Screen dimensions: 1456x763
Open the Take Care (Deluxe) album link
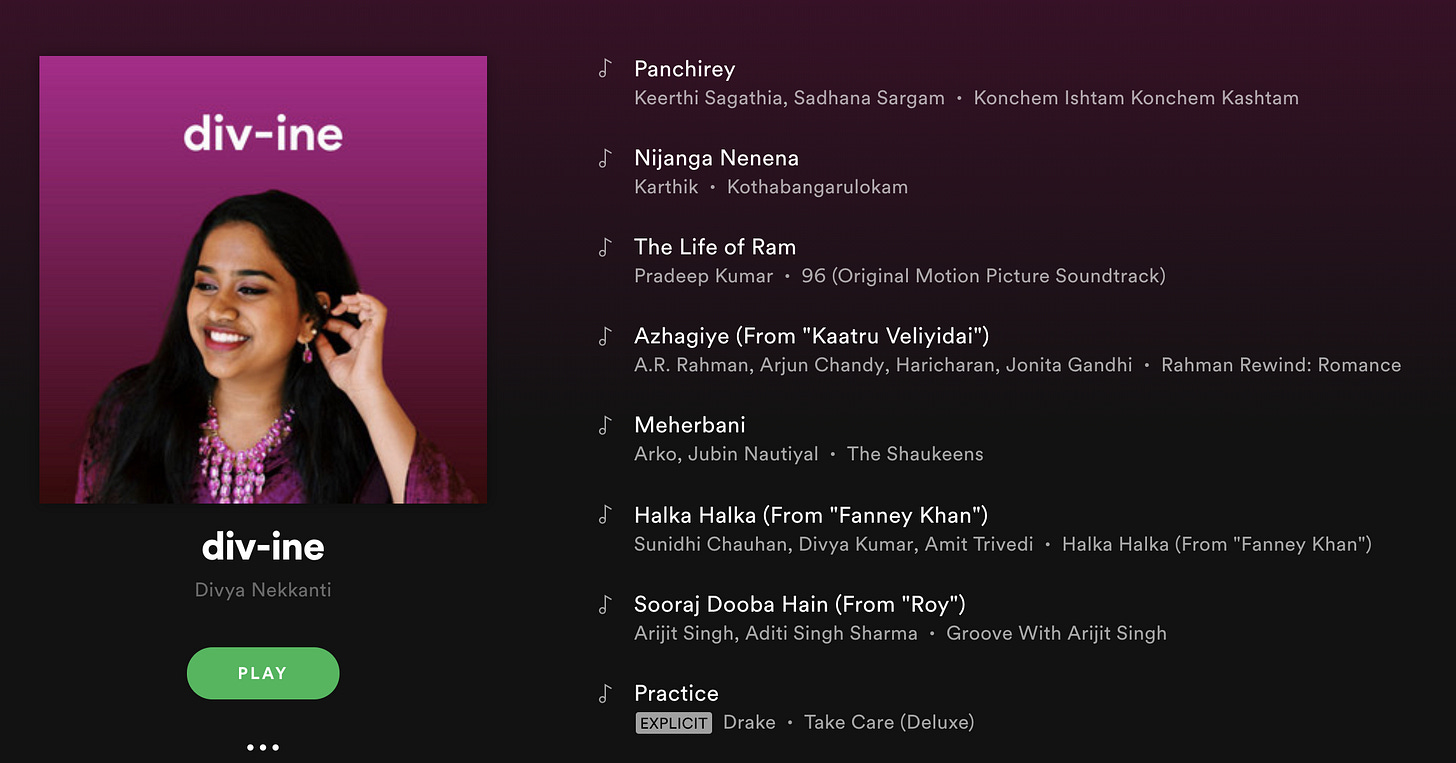(889, 722)
